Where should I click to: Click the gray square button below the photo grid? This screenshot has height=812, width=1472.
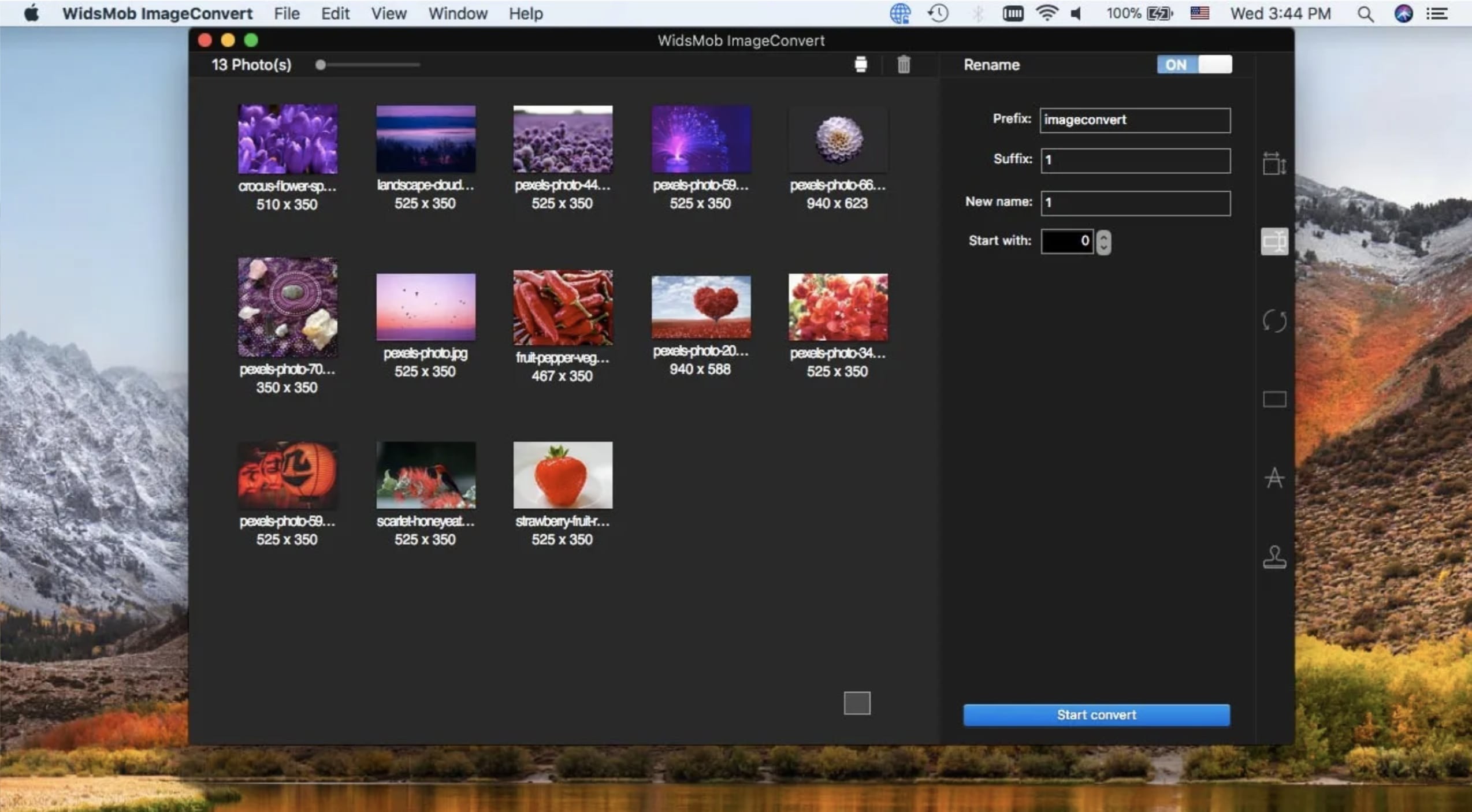point(857,703)
